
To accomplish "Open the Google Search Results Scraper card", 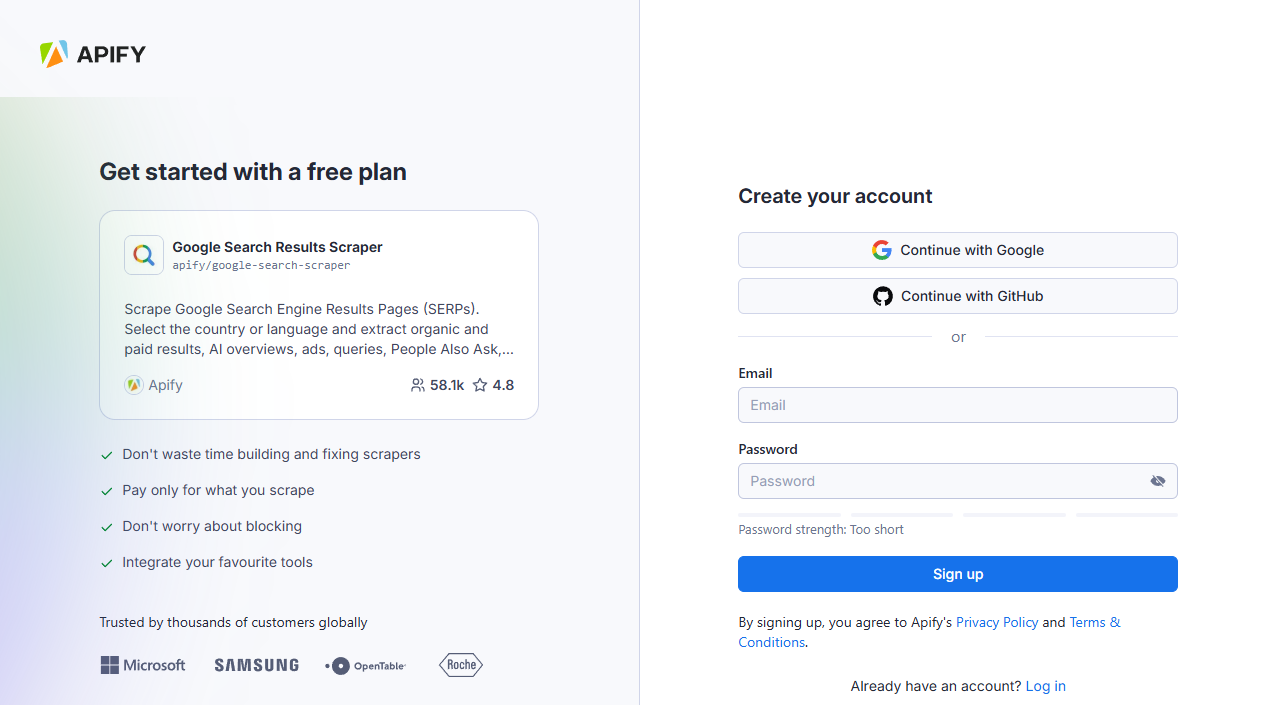I will 319,315.
